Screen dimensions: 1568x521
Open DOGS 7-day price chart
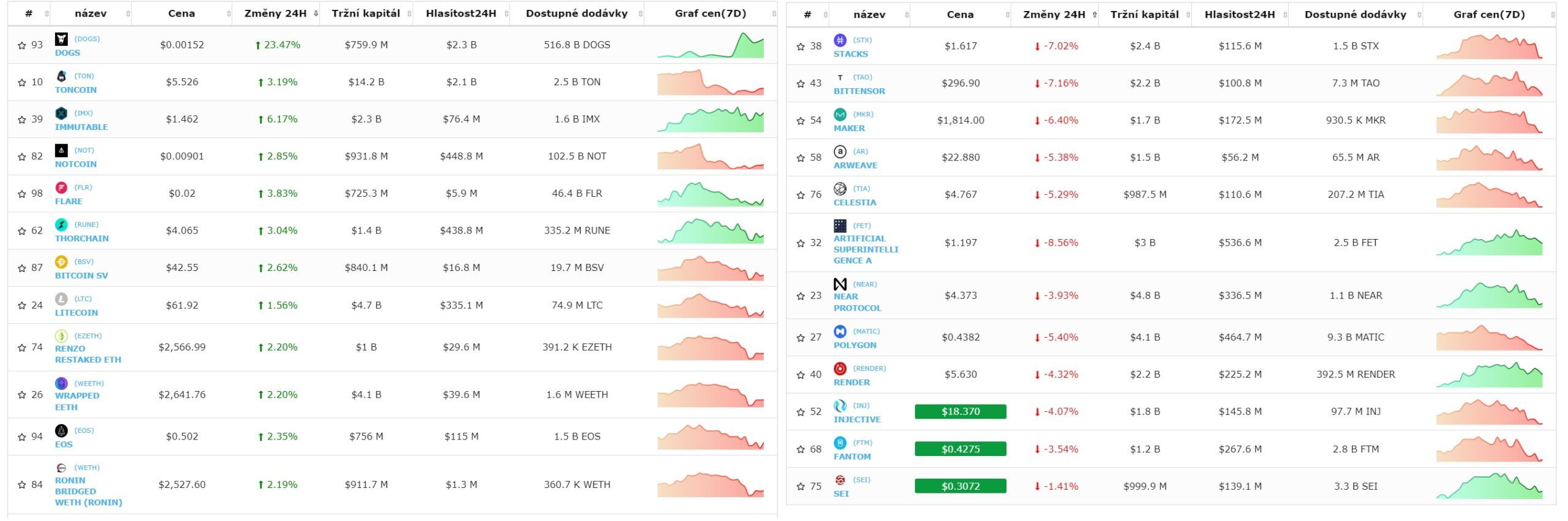coord(710,45)
